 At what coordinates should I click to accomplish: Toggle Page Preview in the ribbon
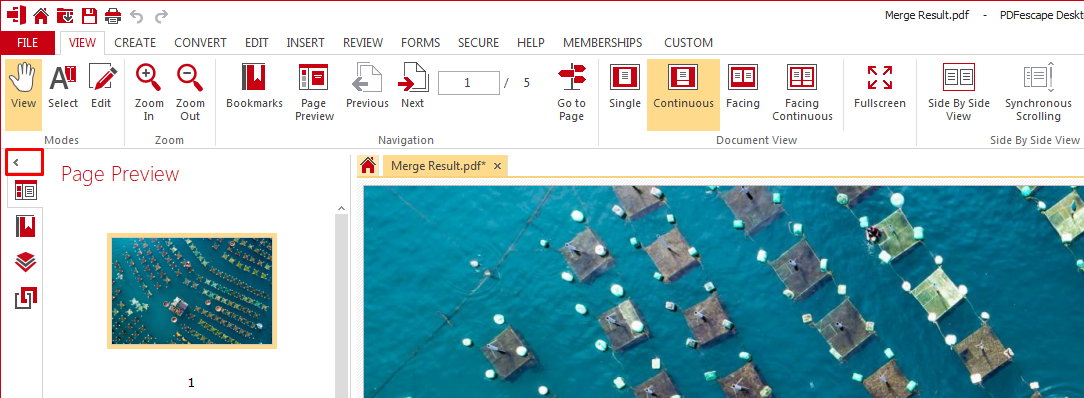click(314, 92)
